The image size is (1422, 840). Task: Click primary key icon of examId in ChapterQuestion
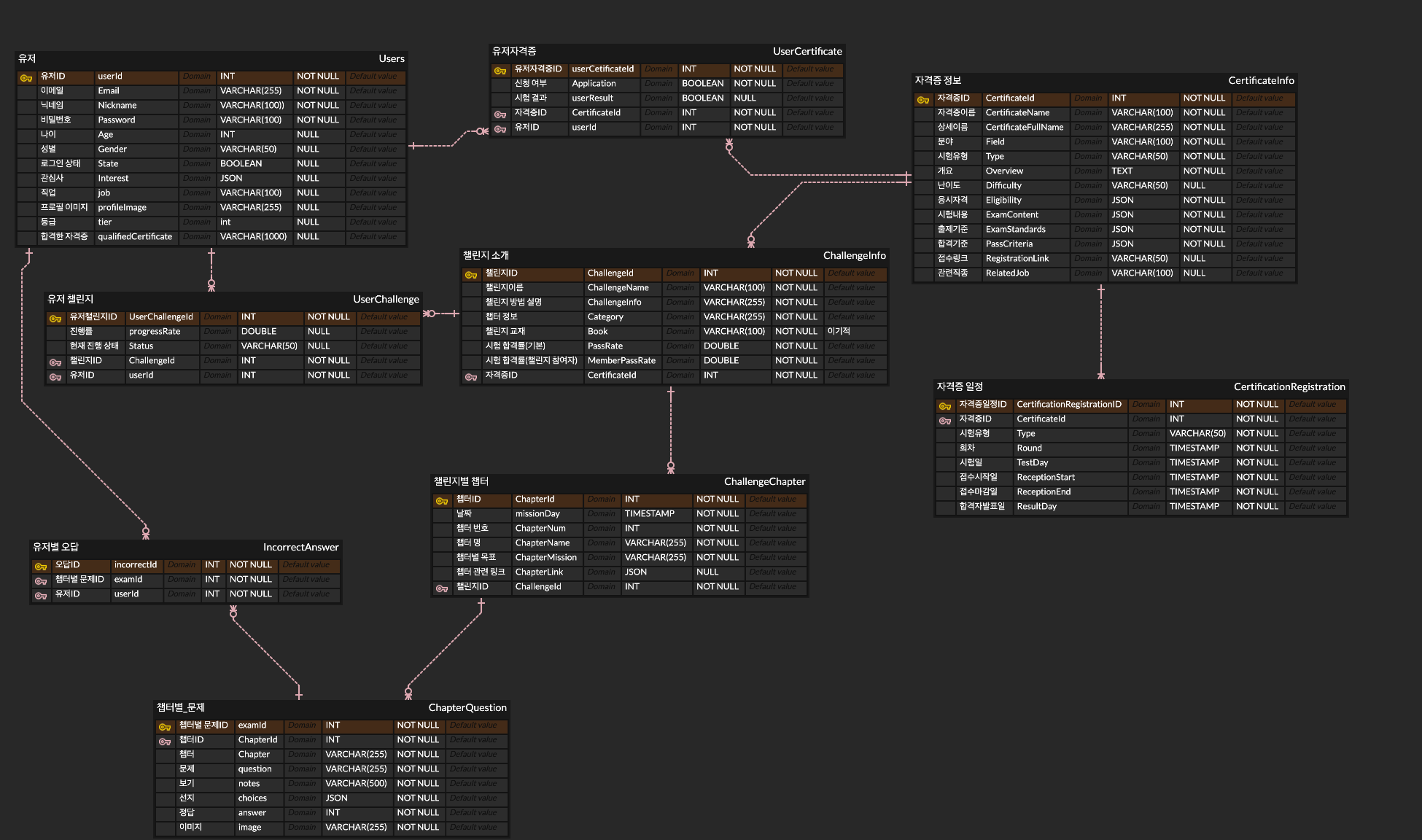click(165, 726)
